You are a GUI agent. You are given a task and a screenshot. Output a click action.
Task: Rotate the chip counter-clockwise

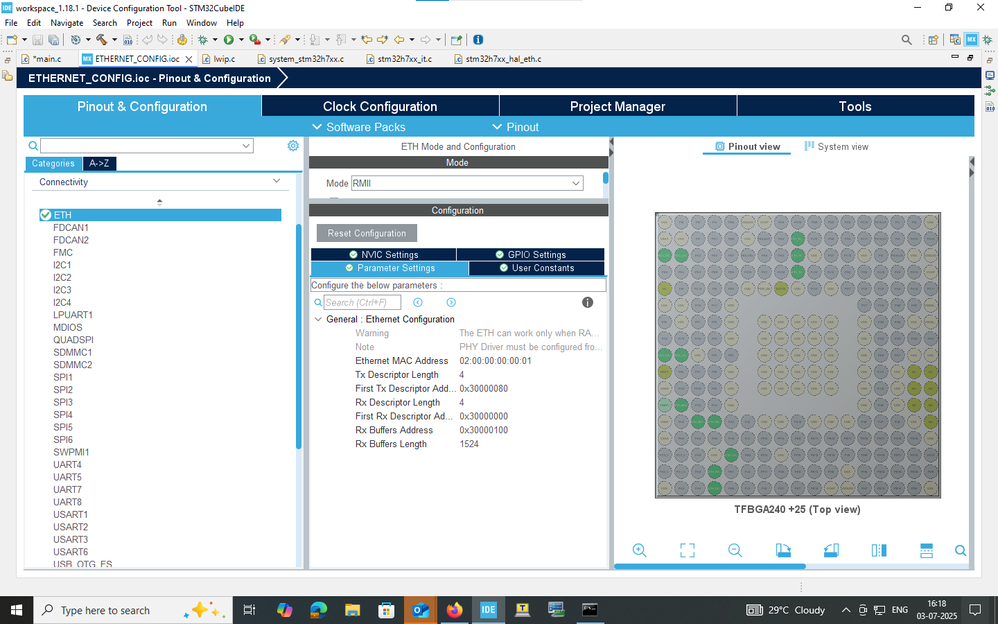point(831,550)
